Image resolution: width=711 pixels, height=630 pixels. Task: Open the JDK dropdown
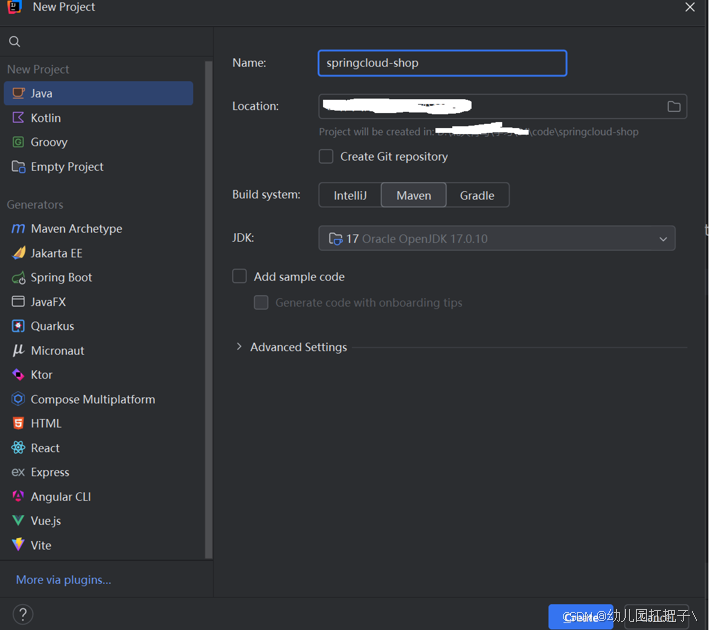[x=497, y=239]
